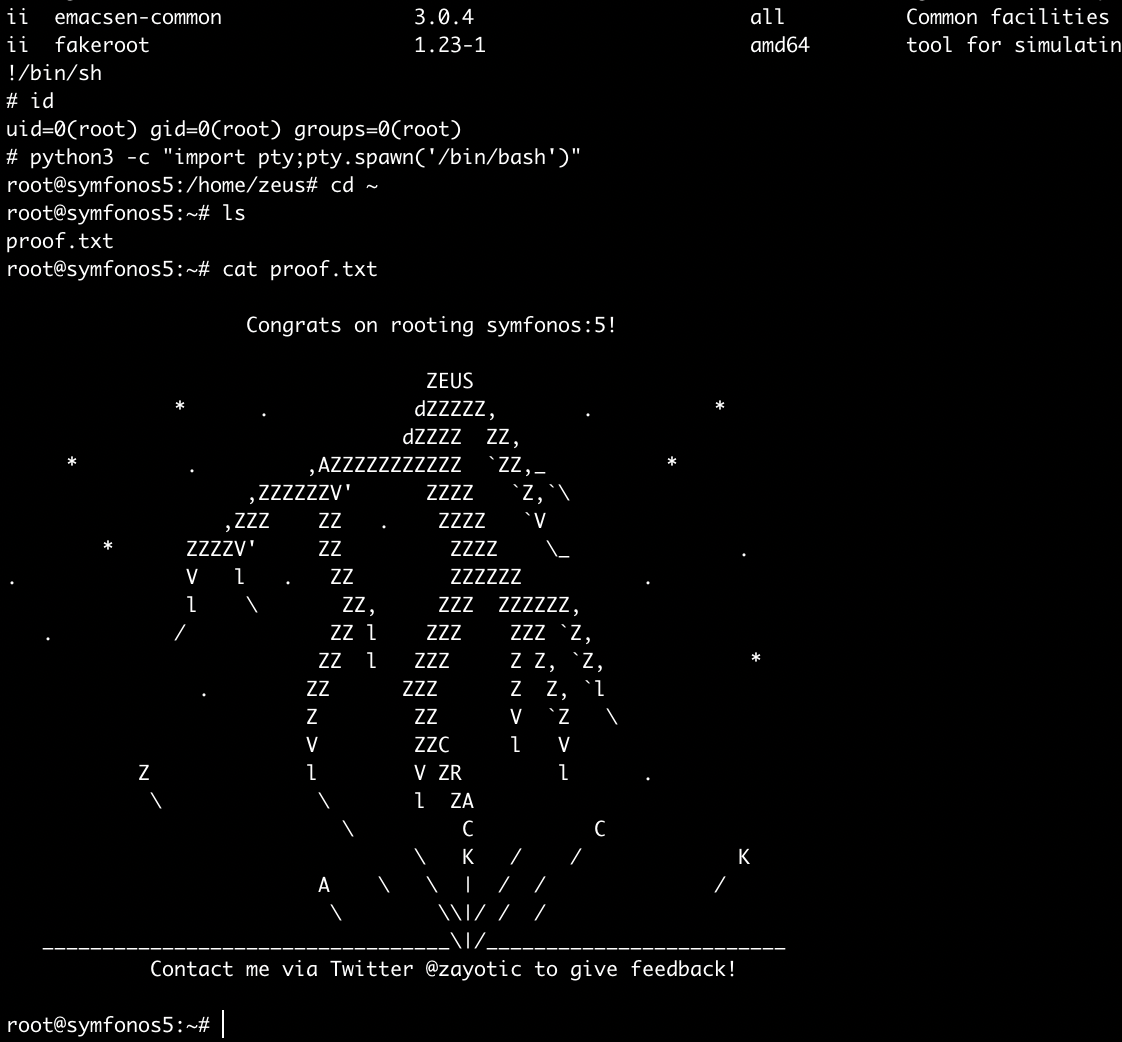The height and width of the screenshot is (1042, 1122).
Task: Click the 1.23-1 version number
Action: (x=449, y=45)
